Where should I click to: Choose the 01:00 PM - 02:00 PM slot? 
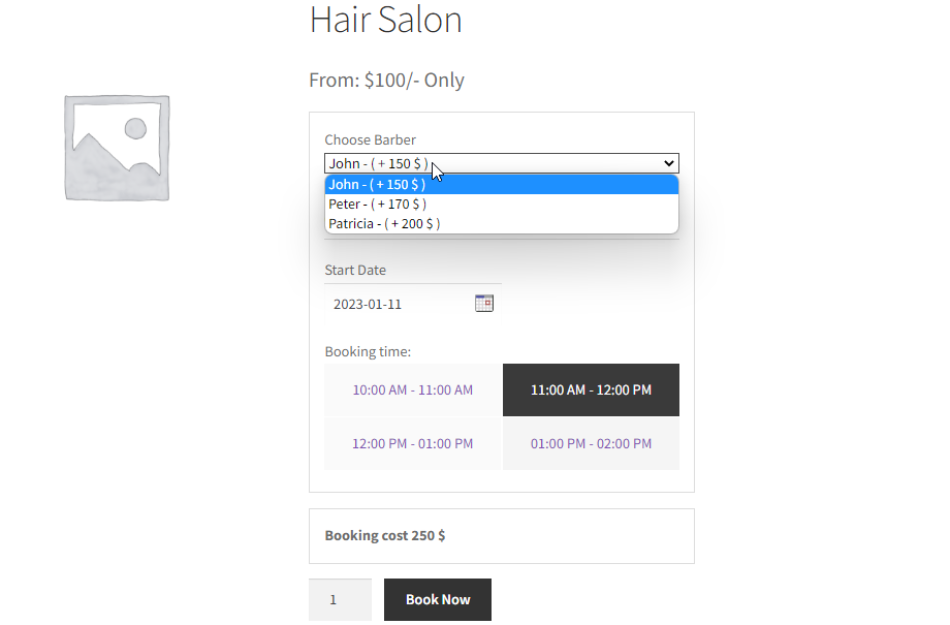590,443
